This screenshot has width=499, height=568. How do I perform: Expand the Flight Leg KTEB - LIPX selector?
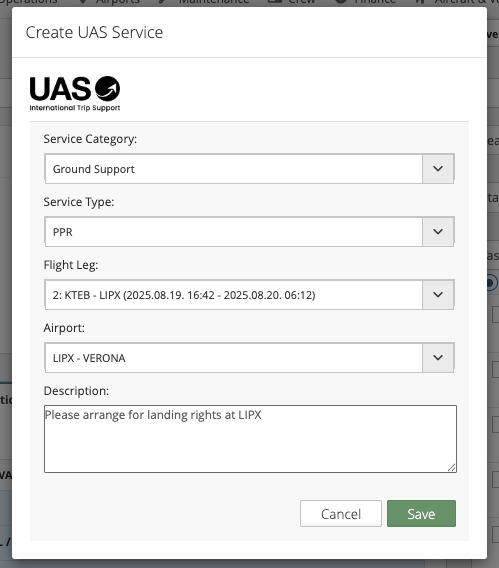[x=249, y=295]
